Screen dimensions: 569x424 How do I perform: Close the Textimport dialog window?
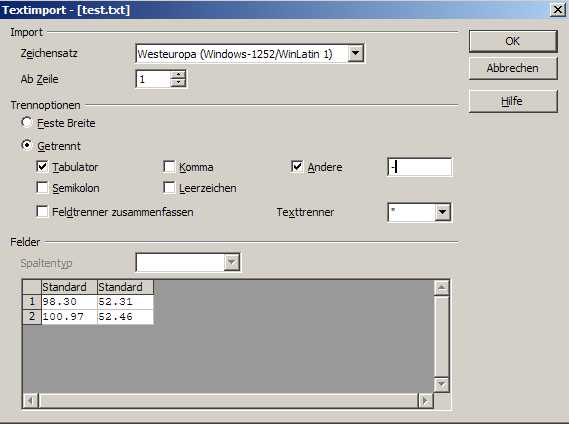558,9
